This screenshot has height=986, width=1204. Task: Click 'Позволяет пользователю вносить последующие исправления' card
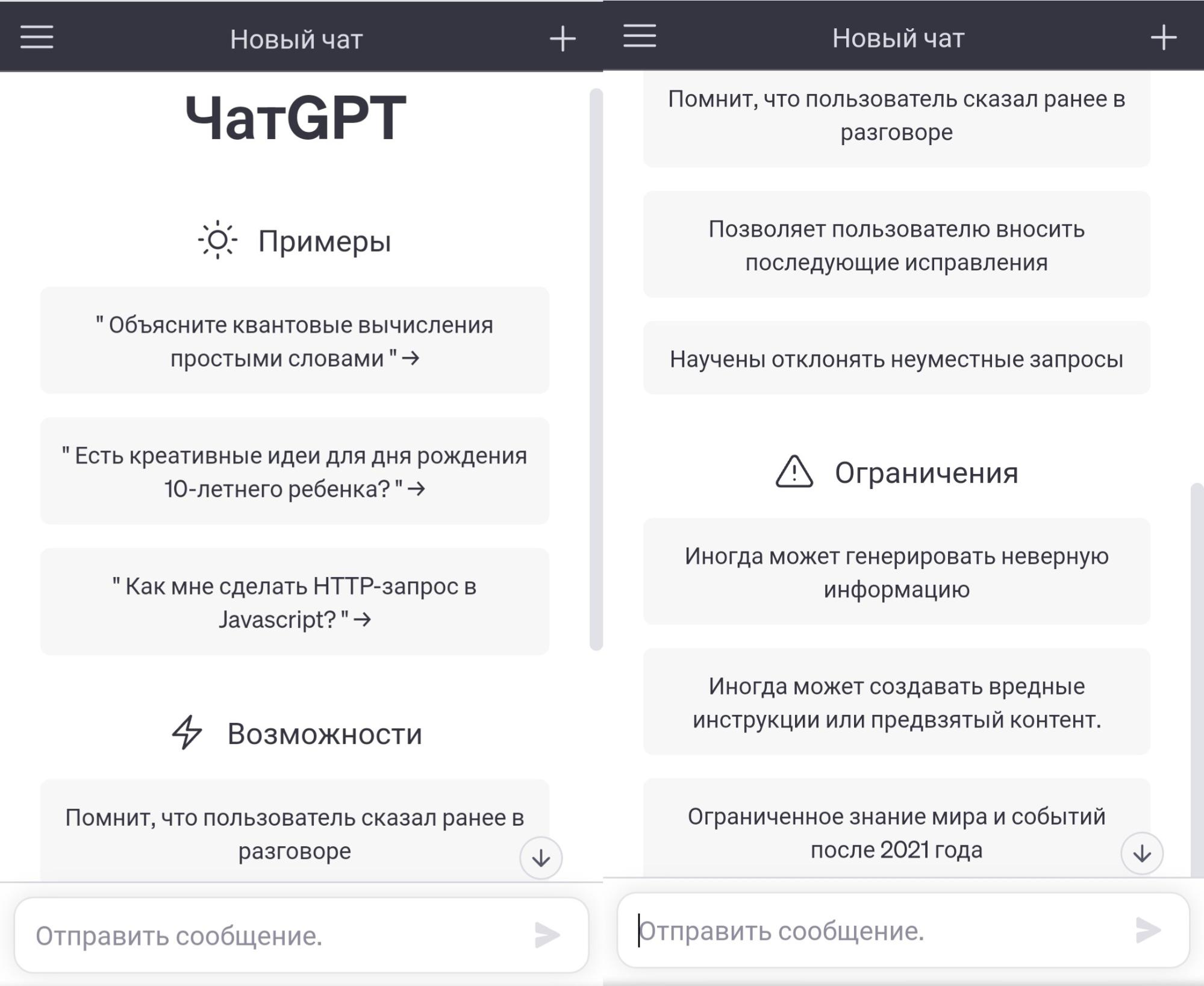click(x=897, y=245)
